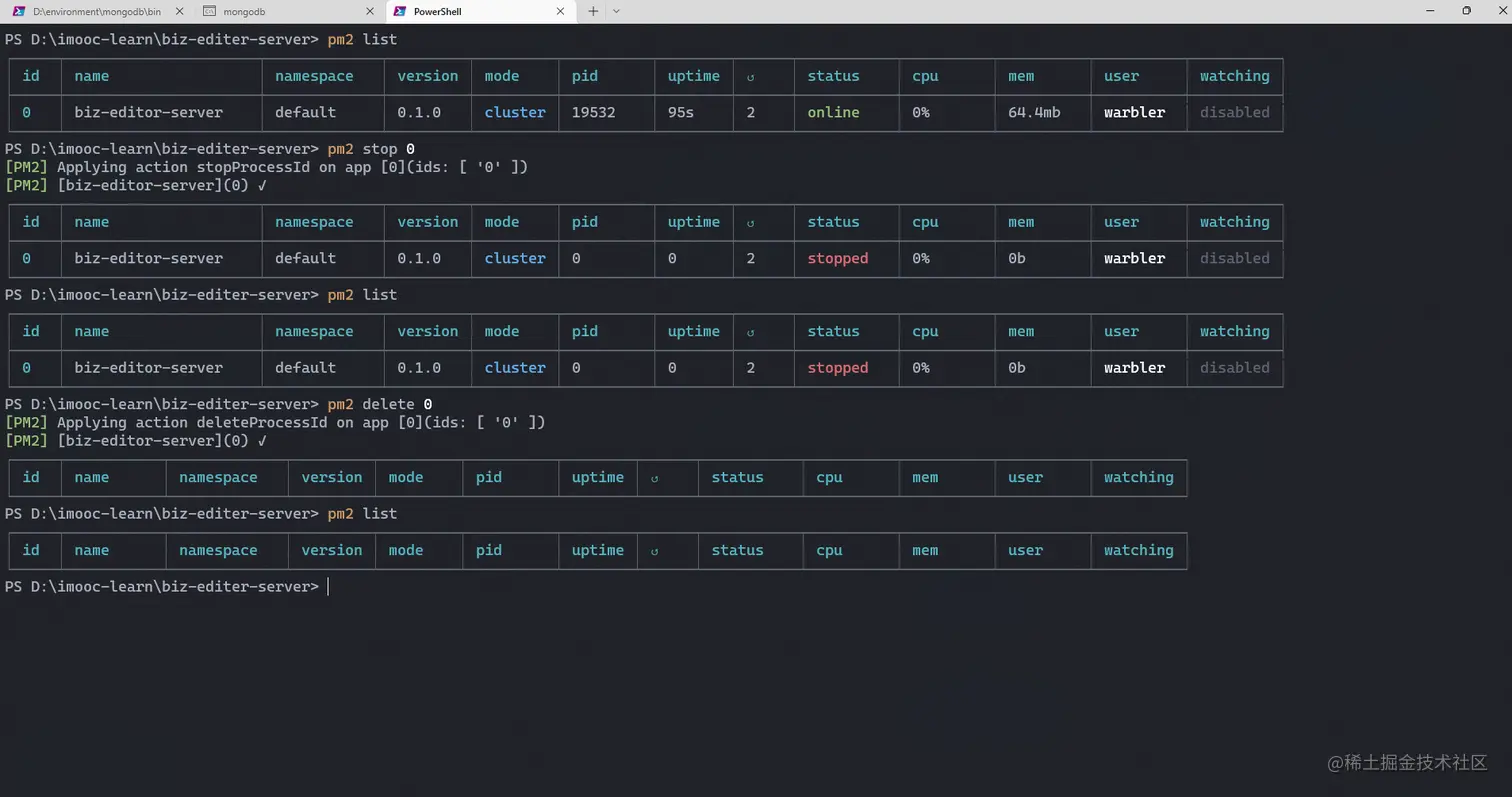Maximize the terminal window
Image resolution: width=1512 pixels, height=797 pixels.
[1466, 11]
